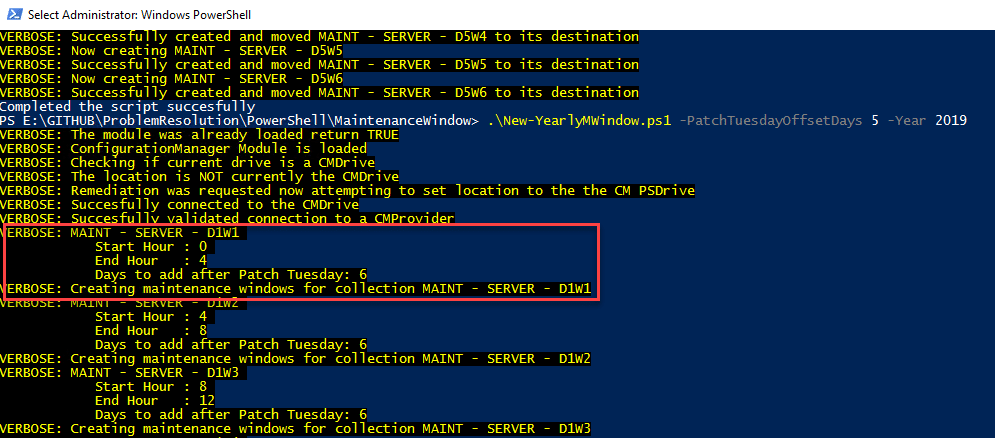The image size is (995, 438).
Task: Select Creating maintenance windows line for D1W1
Action: point(296,289)
